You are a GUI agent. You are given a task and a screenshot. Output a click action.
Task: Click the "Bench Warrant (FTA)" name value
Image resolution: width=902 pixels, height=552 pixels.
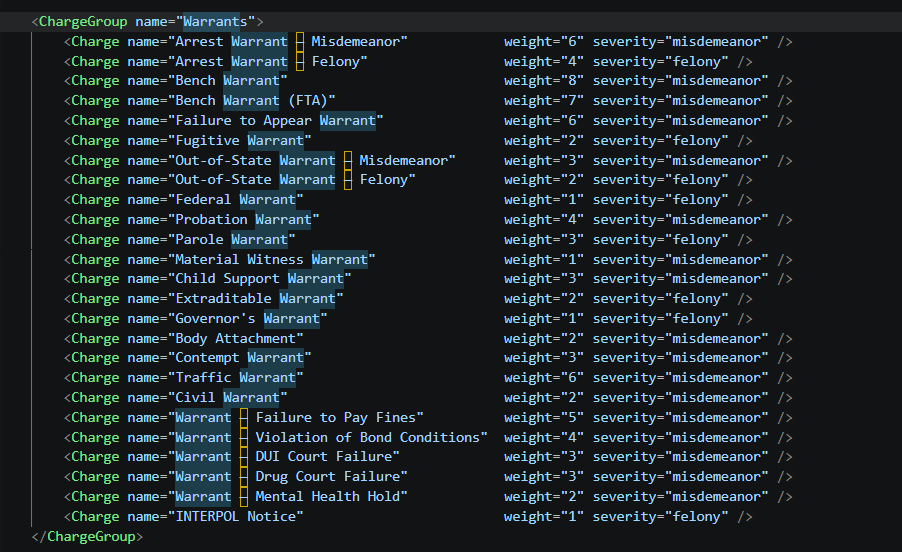coord(251,101)
